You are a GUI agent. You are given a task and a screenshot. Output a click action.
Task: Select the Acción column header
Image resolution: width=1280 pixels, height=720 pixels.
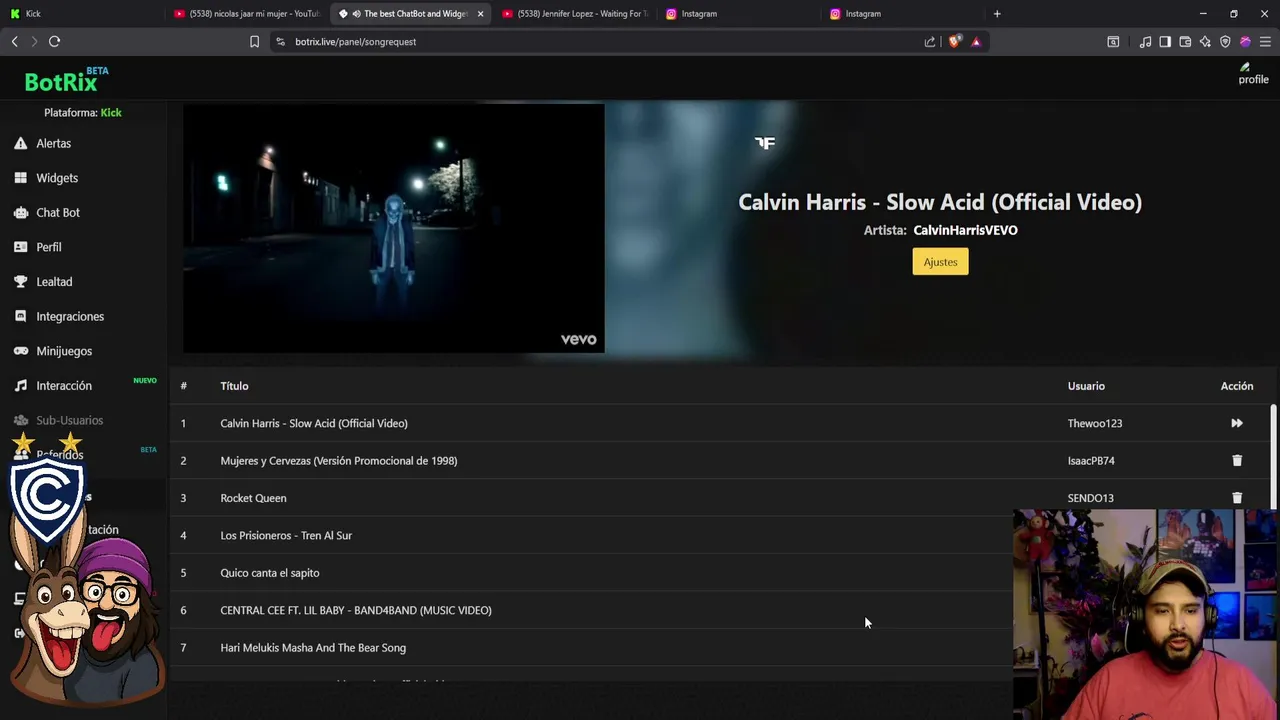1237,386
